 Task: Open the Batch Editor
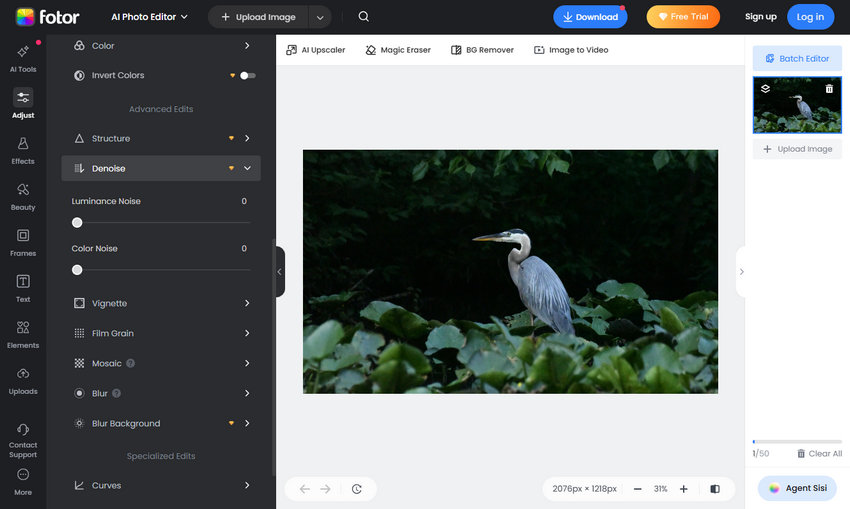pyautogui.click(x=797, y=59)
